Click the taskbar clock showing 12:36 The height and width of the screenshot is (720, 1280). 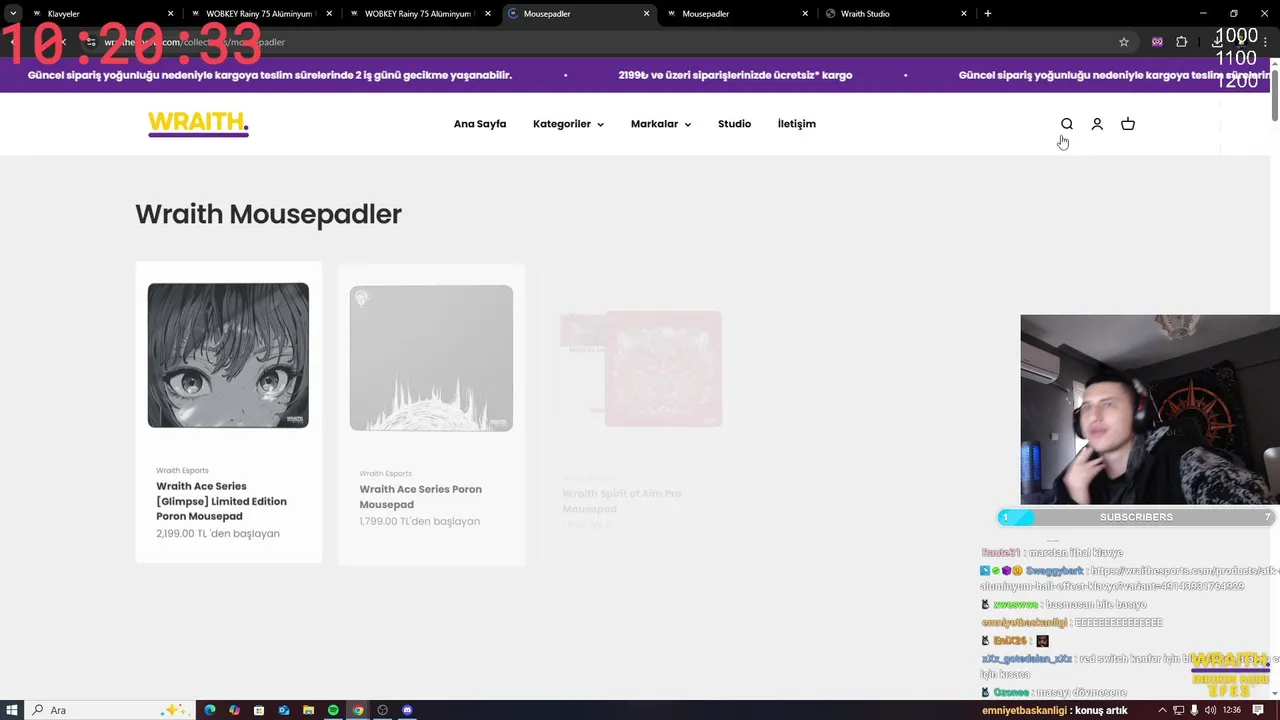(x=1232, y=710)
